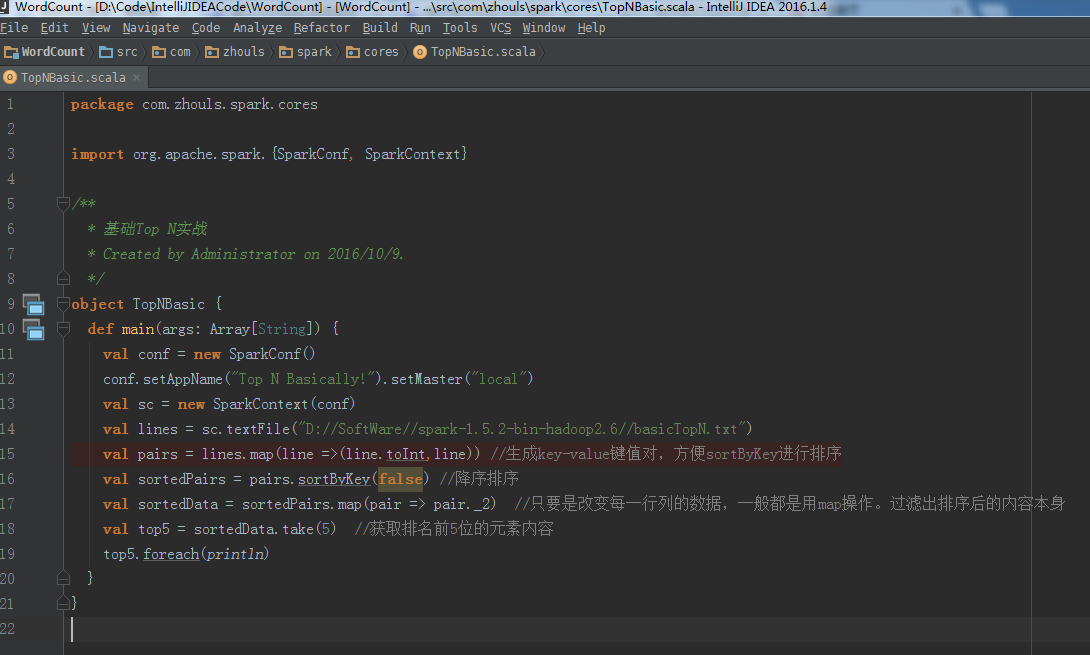This screenshot has width=1090, height=655.
Task: Close the TopNBasic.scala editor tab
Action: (x=136, y=77)
